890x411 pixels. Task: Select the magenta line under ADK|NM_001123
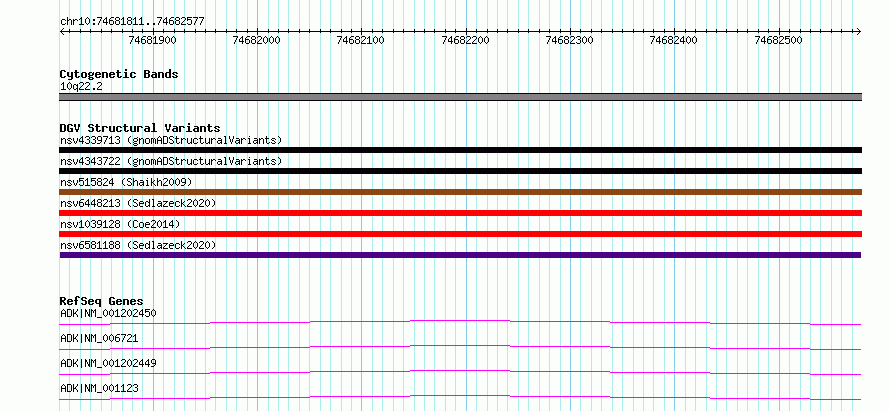click(460, 397)
